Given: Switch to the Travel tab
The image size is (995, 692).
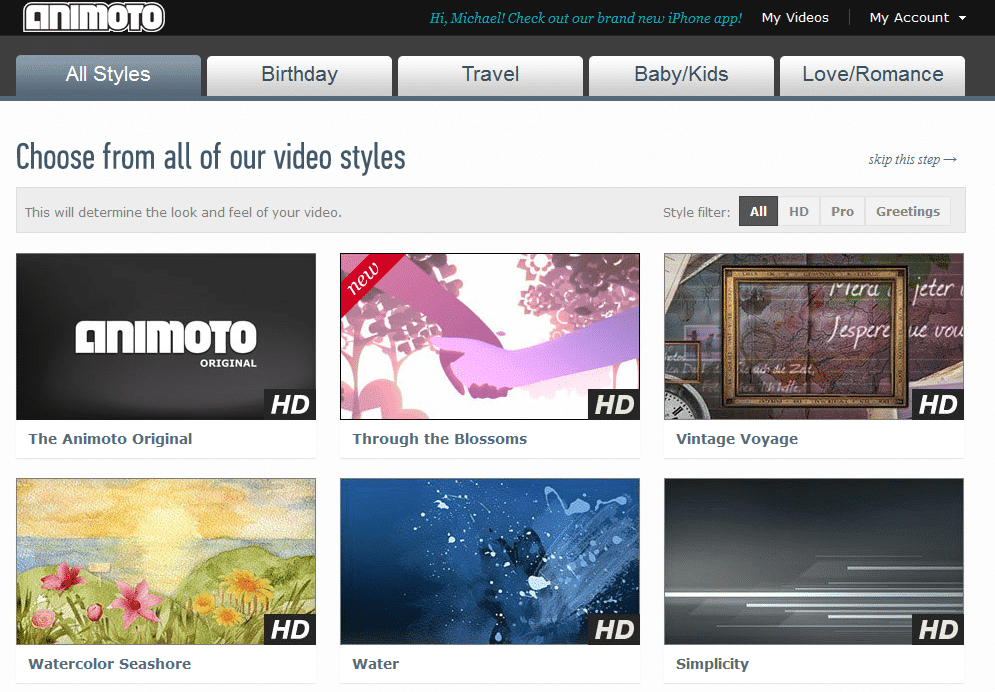Looking at the screenshot, I should (491, 75).
